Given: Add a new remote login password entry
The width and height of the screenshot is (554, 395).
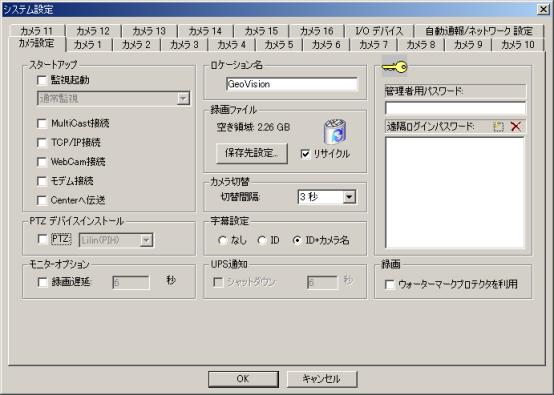Looking at the screenshot, I should click(498, 126).
